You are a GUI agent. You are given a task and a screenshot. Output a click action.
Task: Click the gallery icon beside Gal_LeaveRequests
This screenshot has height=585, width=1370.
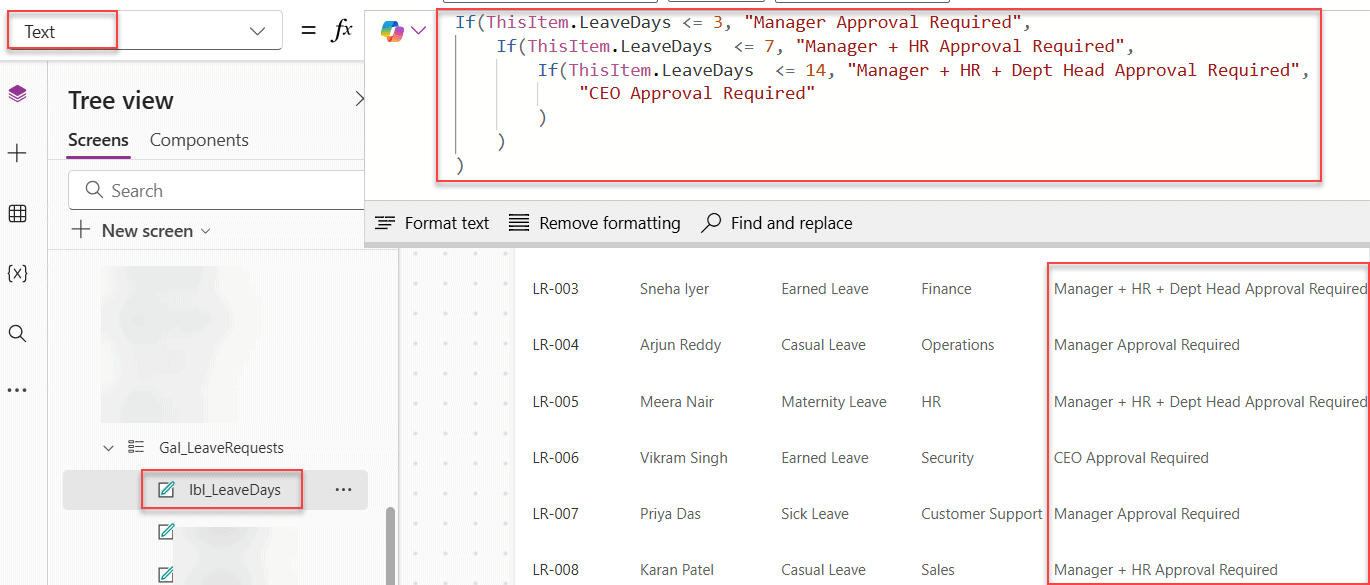coord(137,448)
